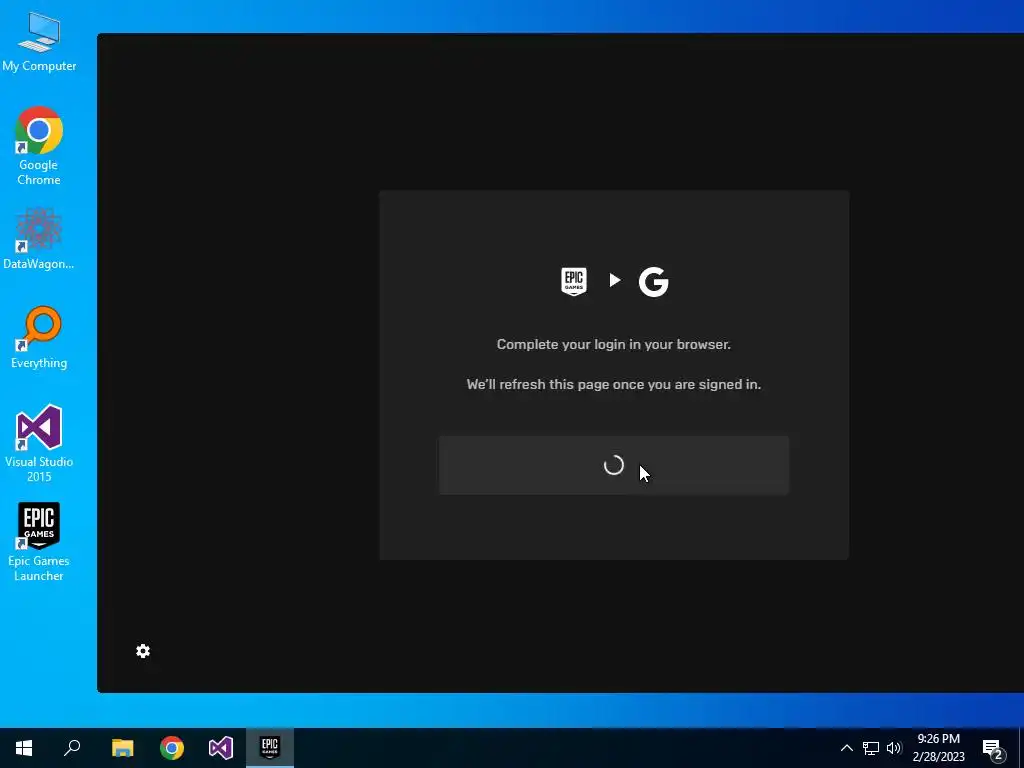Click 'Complete your login in your browser.' text
1024x768 pixels.
coord(614,344)
